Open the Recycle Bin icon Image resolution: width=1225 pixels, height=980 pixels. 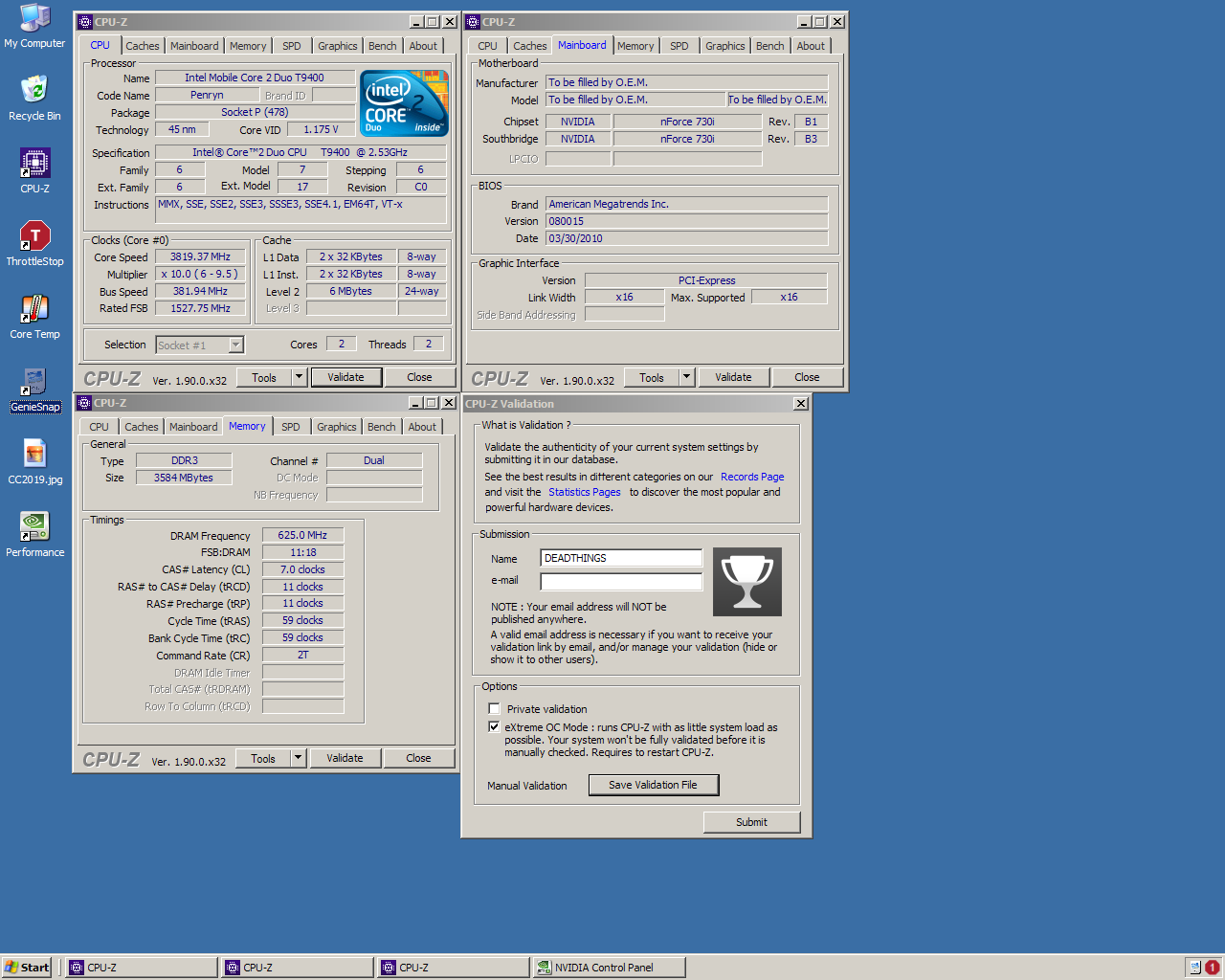[34, 98]
